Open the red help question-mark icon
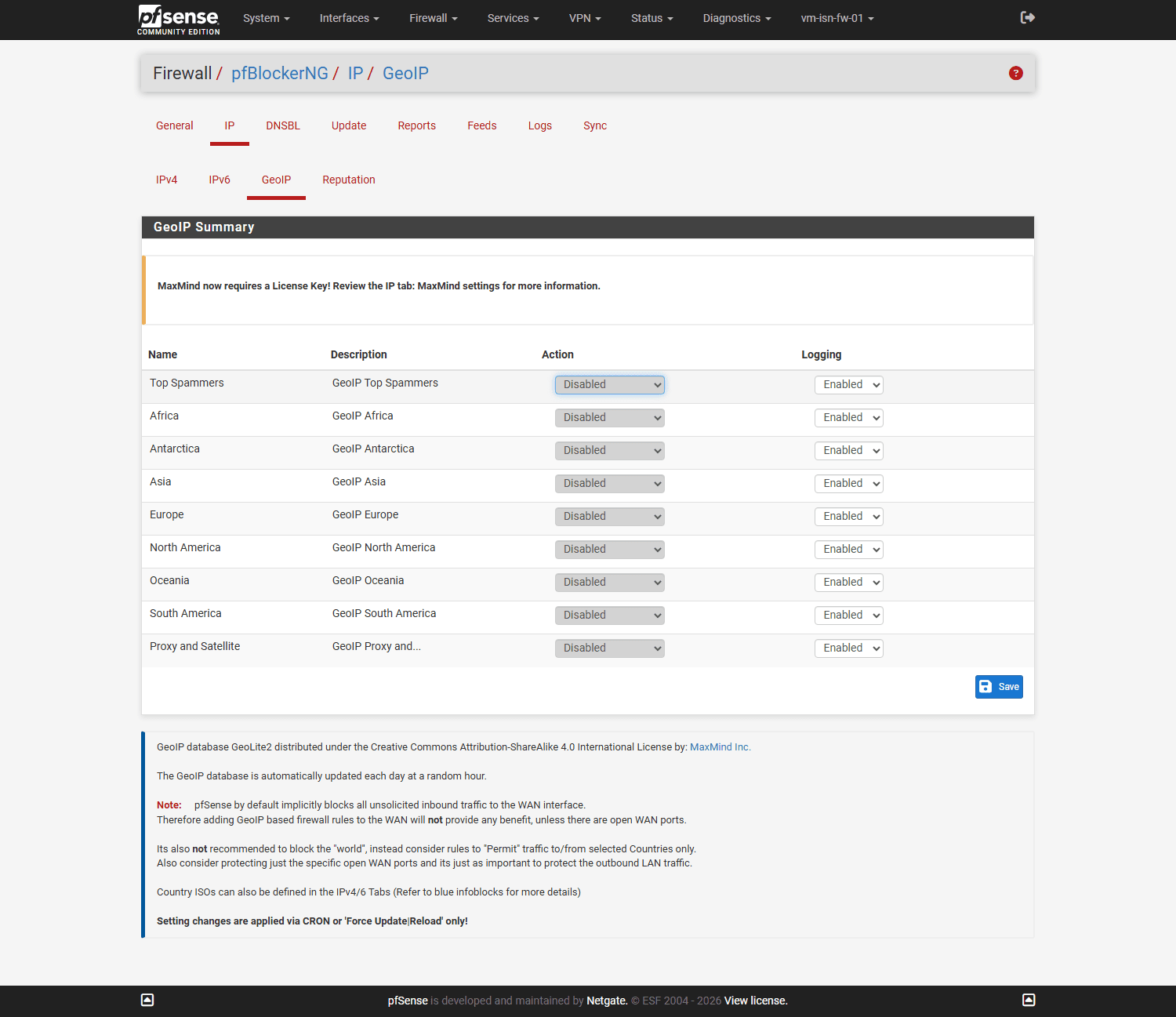Viewport: 1176px width, 1017px height. click(1016, 73)
